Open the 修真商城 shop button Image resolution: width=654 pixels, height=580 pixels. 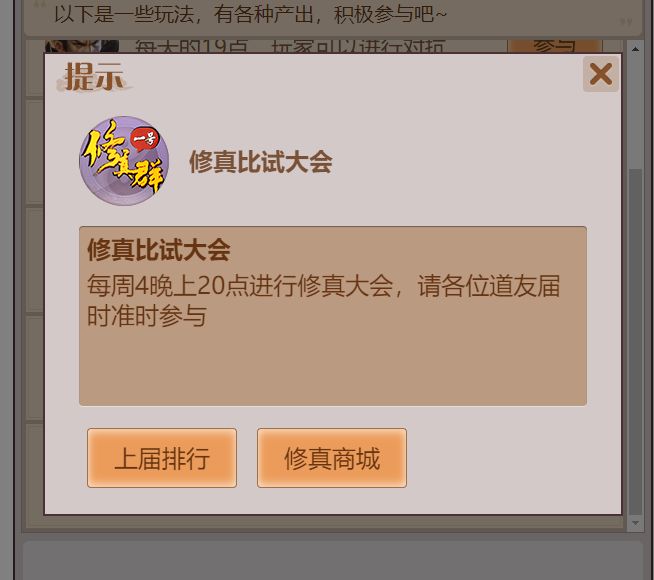tap(332, 458)
